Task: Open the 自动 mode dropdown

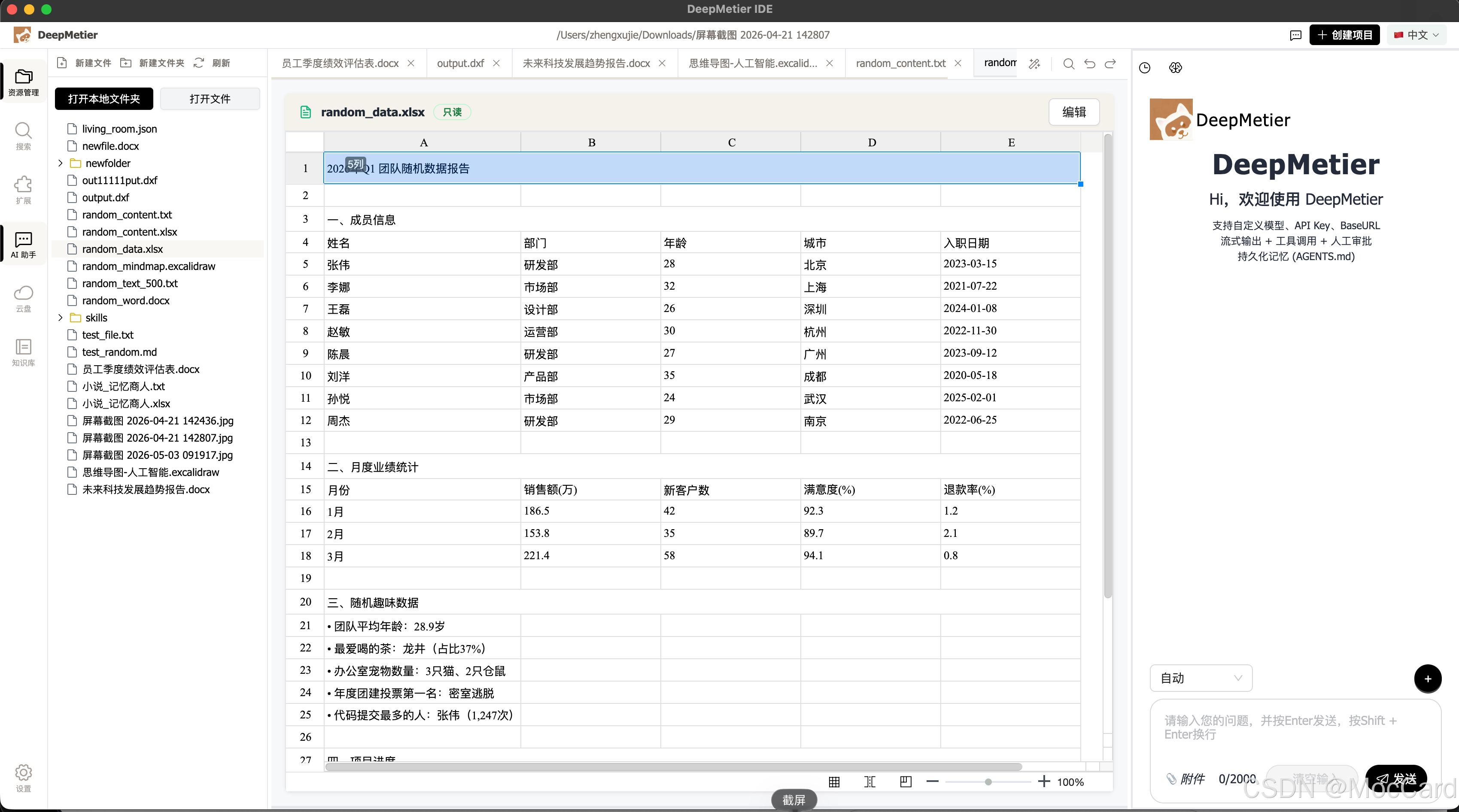Action: 1201,678
